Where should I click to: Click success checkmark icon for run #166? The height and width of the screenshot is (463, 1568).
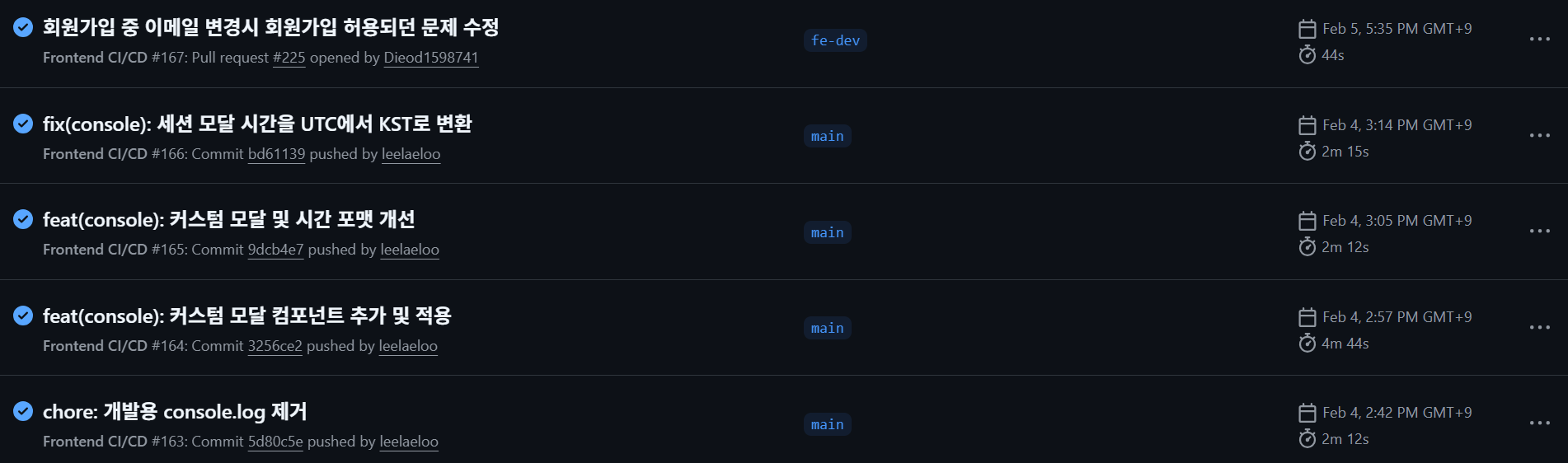(x=23, y=124)
